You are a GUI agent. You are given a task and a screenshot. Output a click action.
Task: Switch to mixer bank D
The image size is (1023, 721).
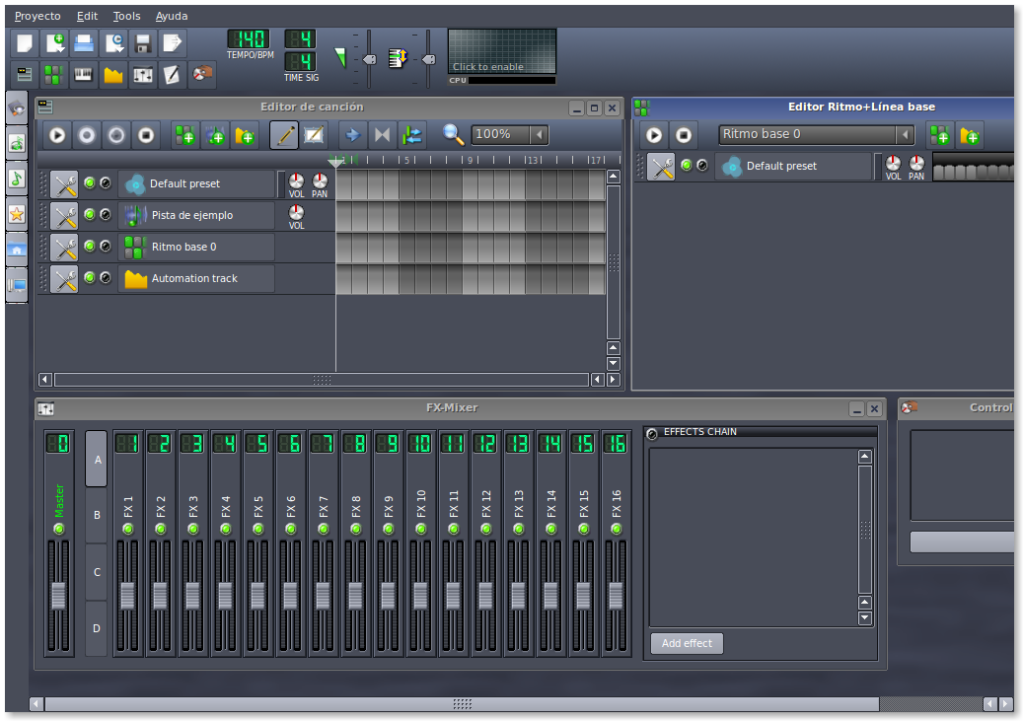pos(97,628)
